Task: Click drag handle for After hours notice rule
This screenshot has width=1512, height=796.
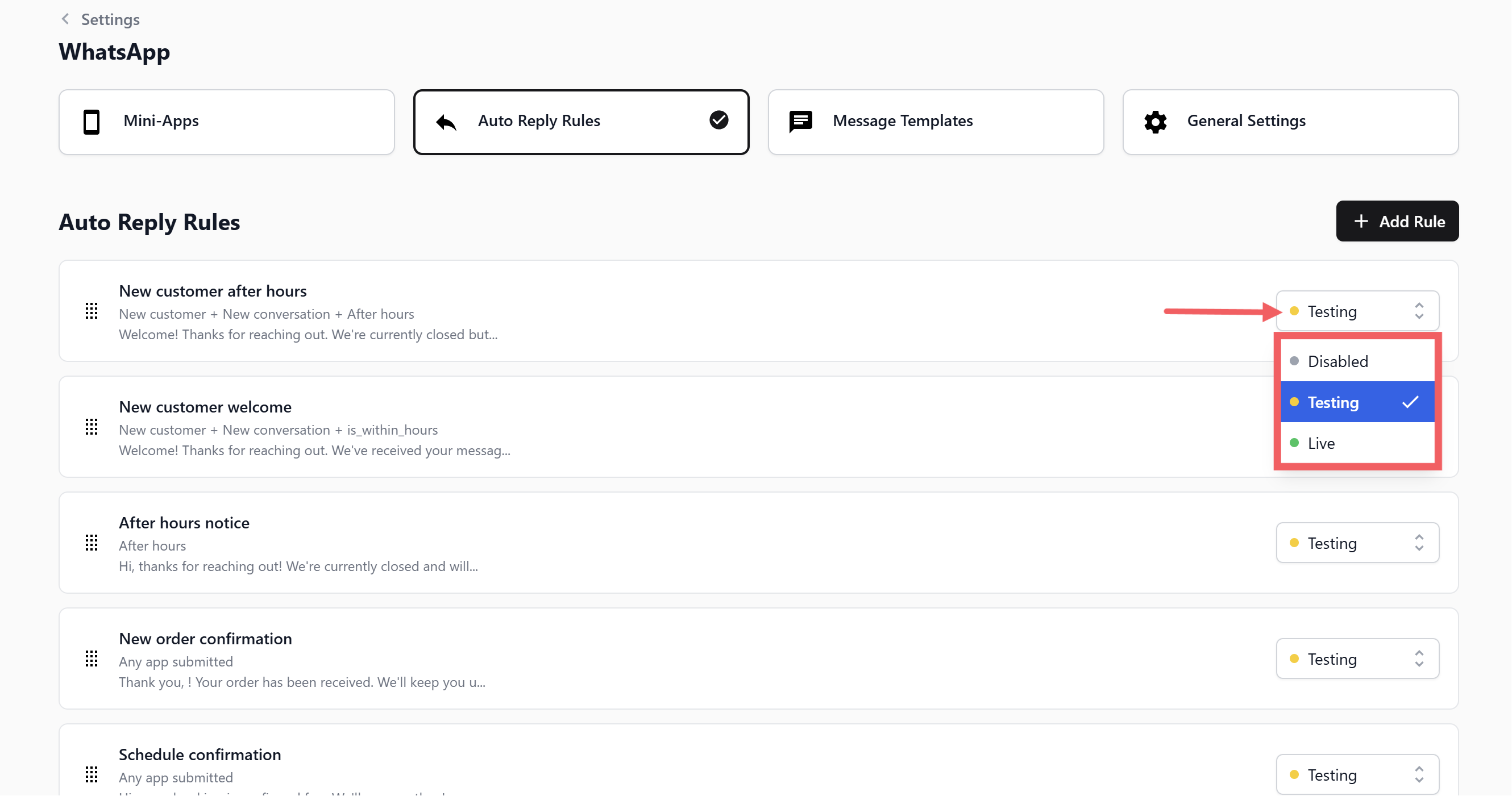Action: [x=92, y=543]
